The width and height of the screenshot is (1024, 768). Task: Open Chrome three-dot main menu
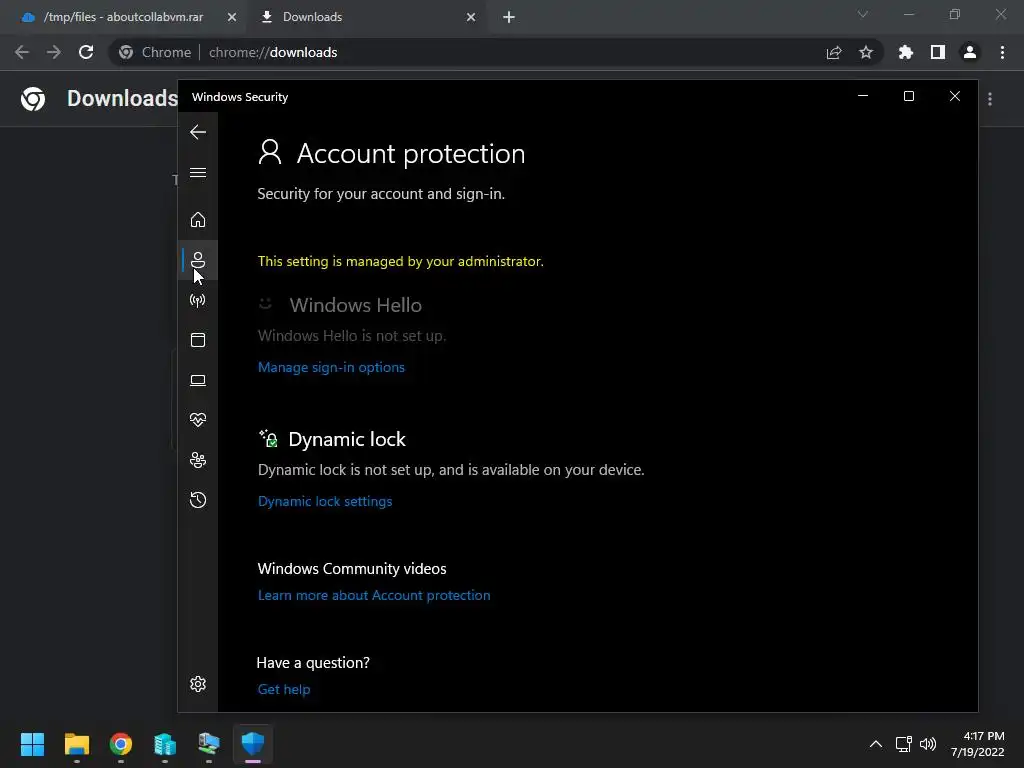1002,52
